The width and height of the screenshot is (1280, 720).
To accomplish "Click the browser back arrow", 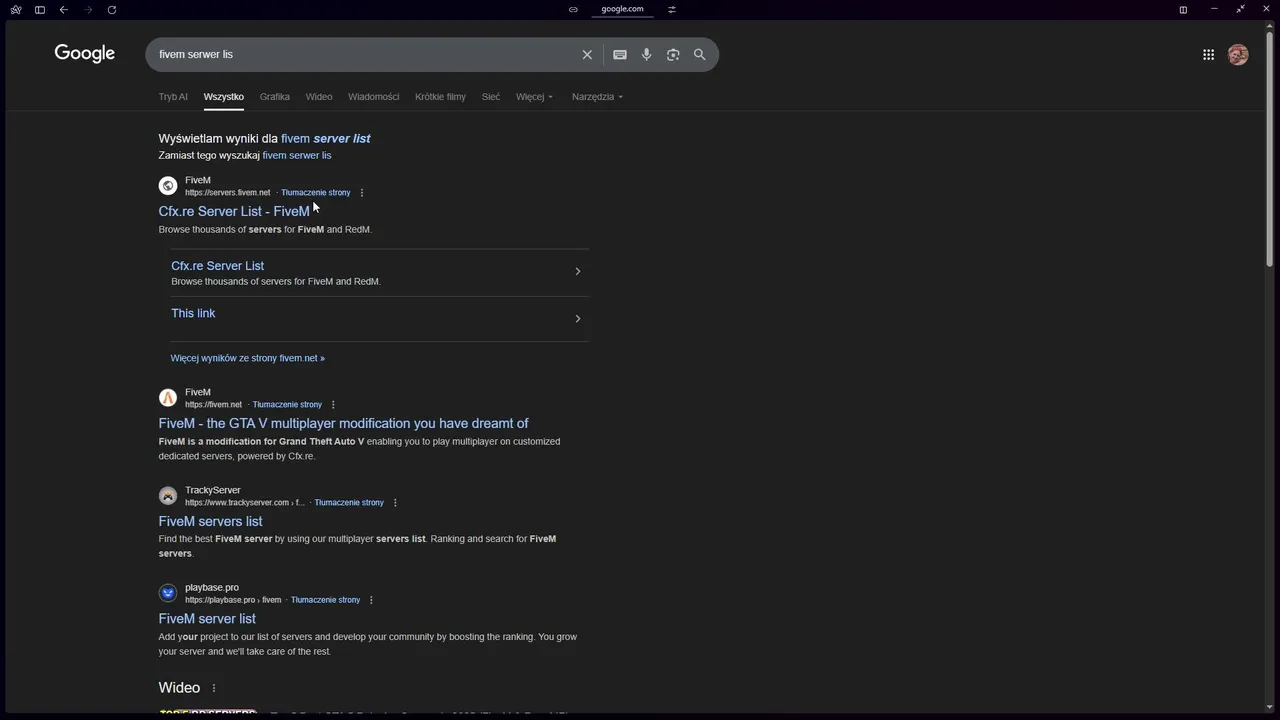I will (x=64, y=10).
